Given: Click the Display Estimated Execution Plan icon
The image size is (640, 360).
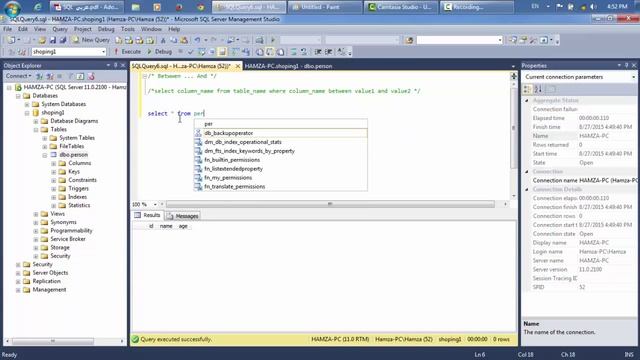Looking at the screenshot, I should pos(202,52).
